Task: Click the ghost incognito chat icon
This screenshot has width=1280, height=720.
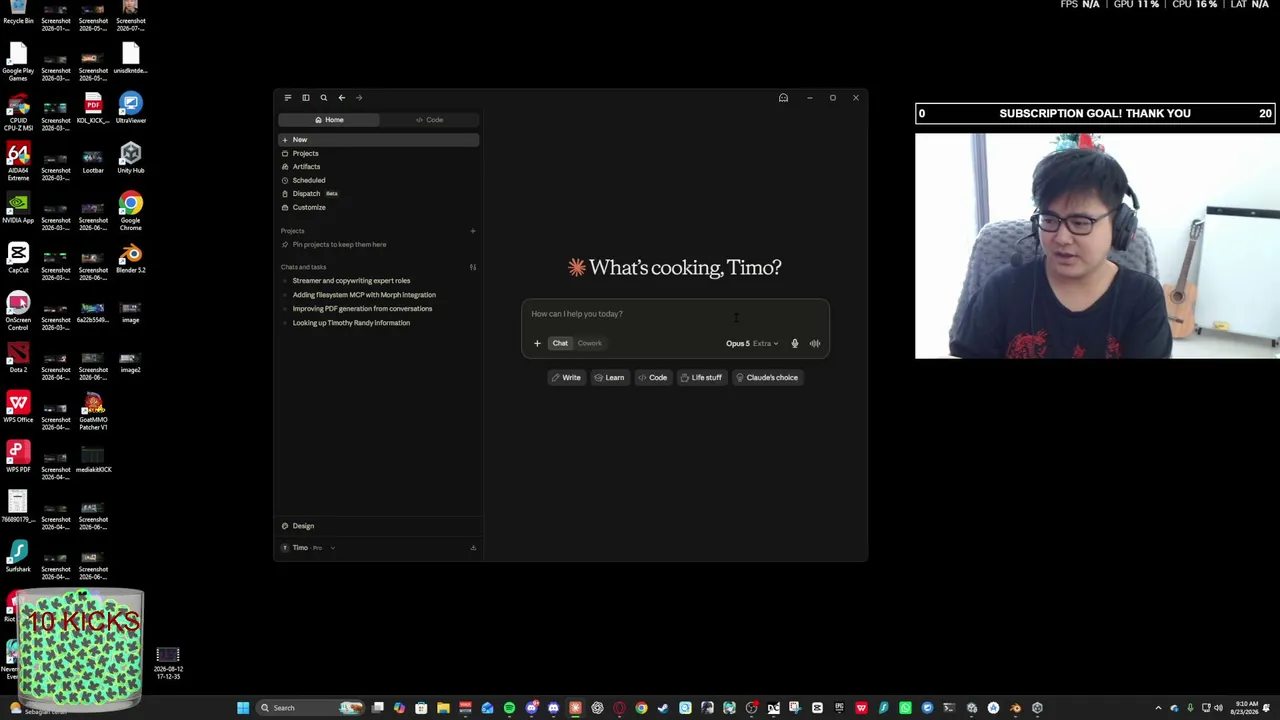Action: 783,98
